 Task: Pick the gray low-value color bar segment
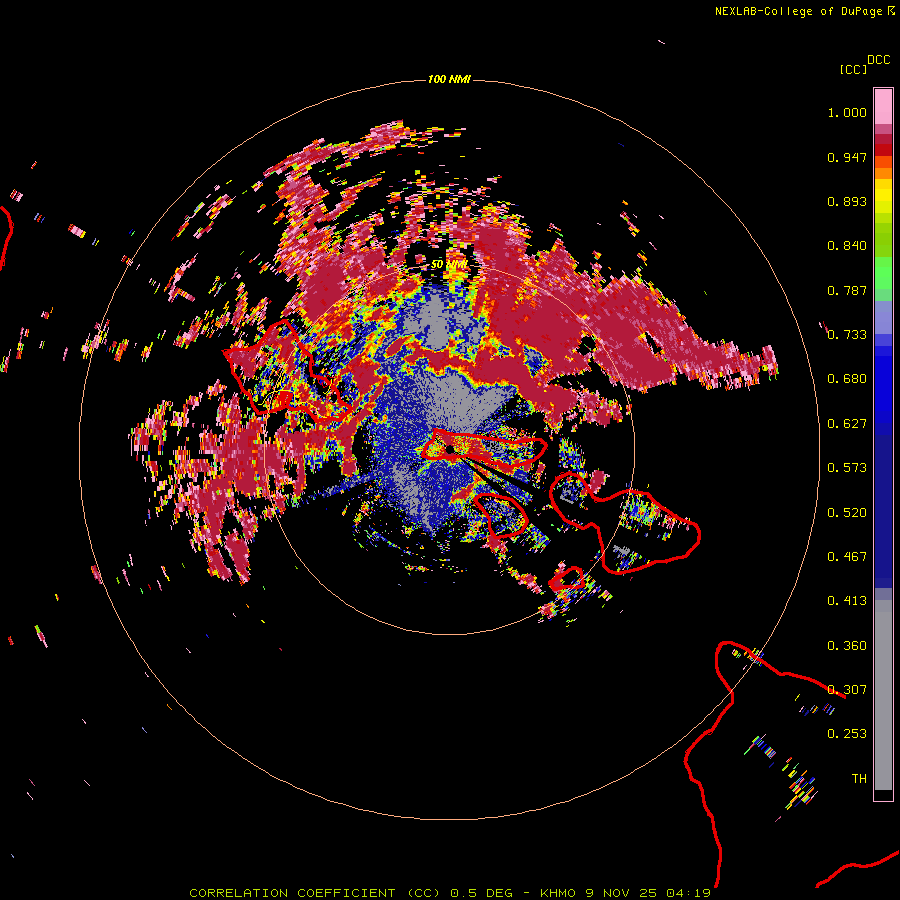[x=883, y=695]
